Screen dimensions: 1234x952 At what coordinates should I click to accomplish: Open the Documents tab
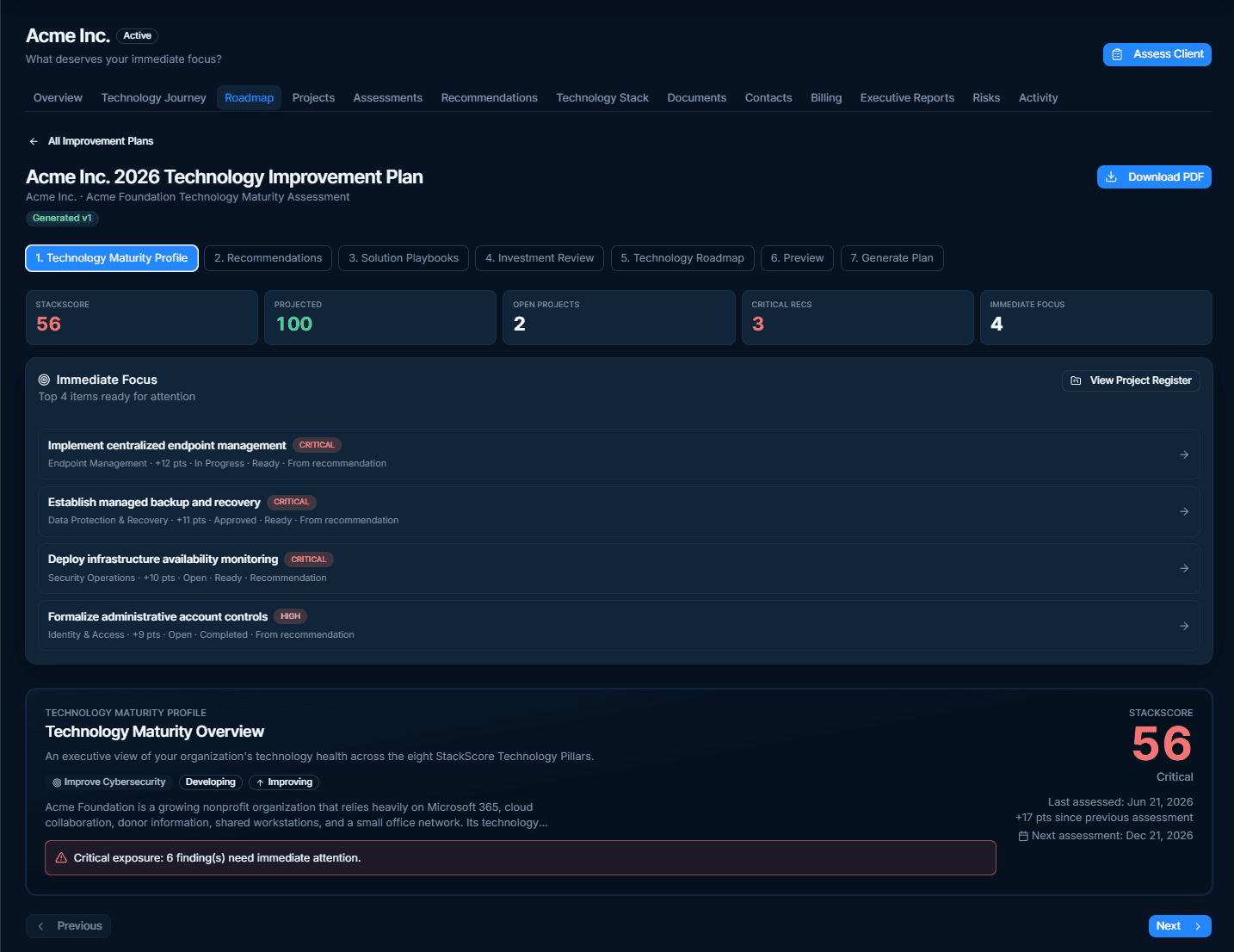coord(697,98)
